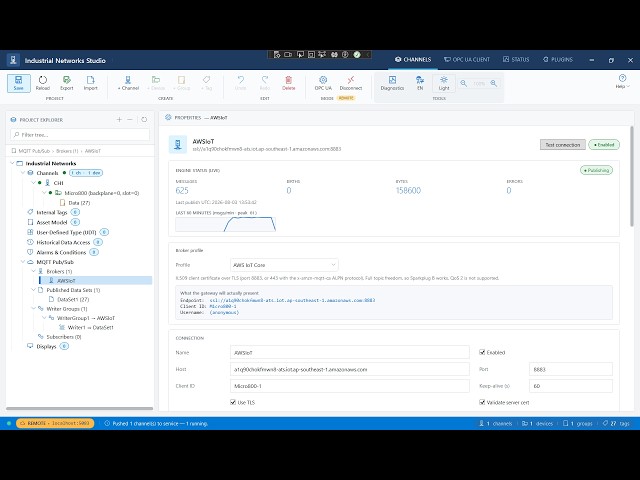Click the properties panel vertical scrollbar
This screenshot has width=640, height=480.
click(x=632, y=176)
